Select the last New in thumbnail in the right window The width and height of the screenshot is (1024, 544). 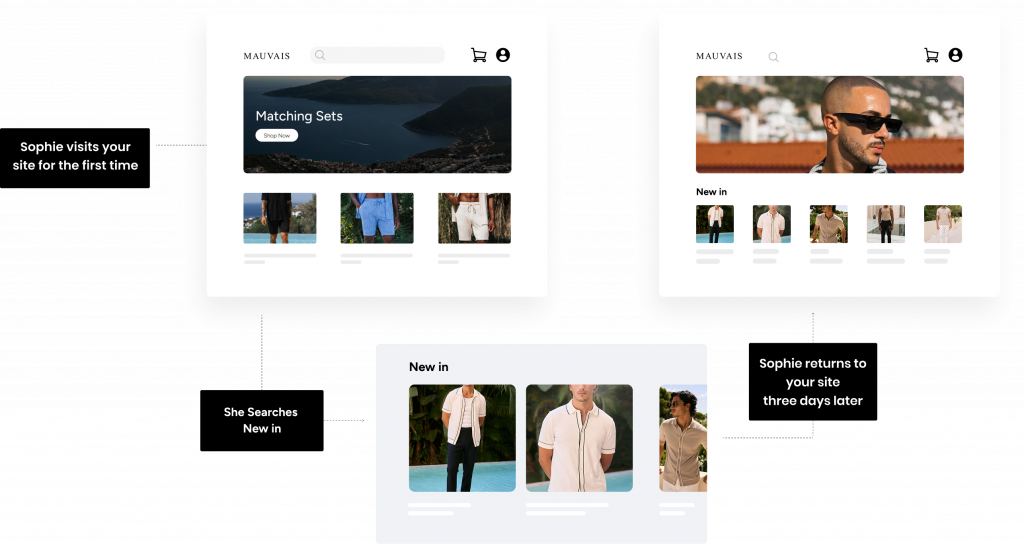[x=942, y=224]
